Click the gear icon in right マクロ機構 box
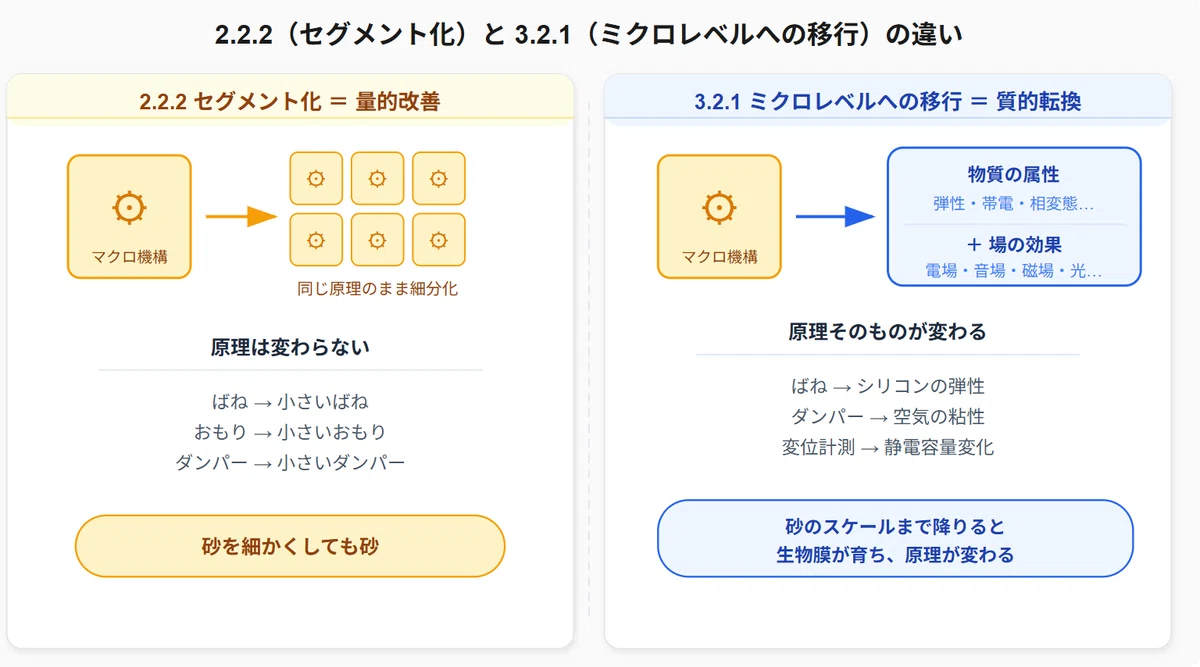Image resolution: width=1200 pixels, height=667 pixels. coord(719,207)
